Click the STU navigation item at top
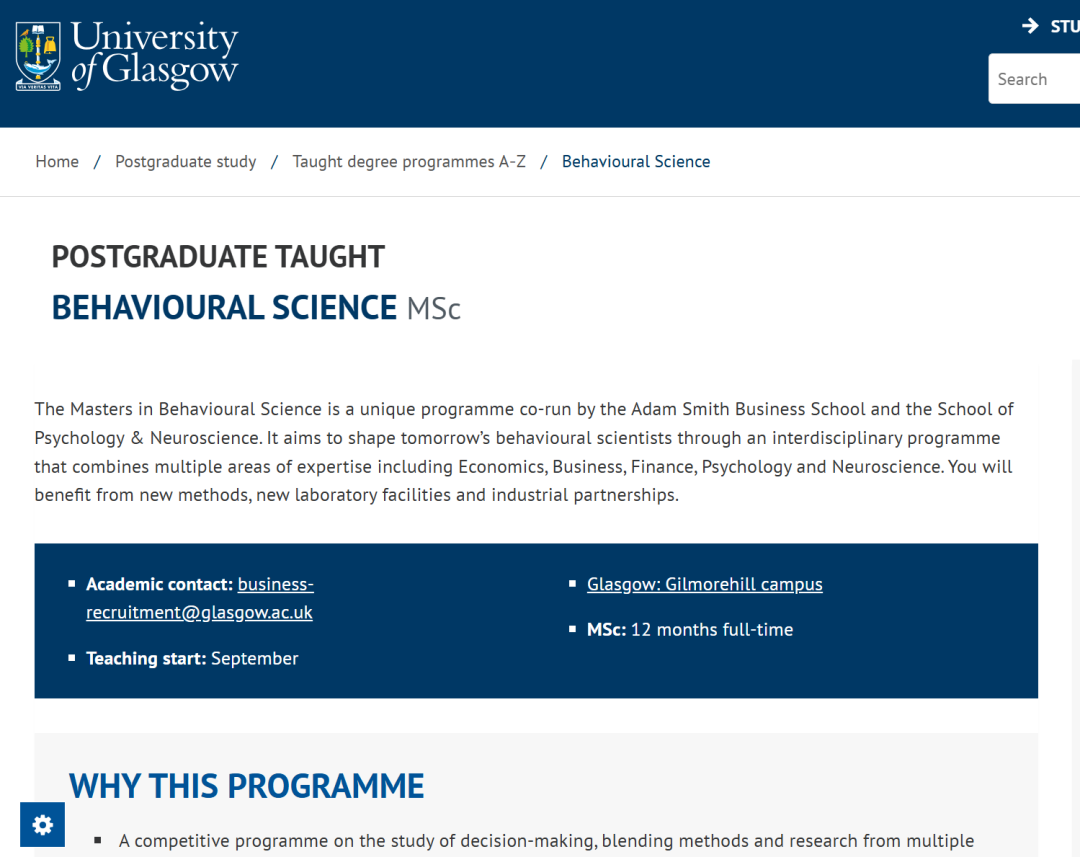The width and height of the screenshot is (1080, 857). point(1064,27)
